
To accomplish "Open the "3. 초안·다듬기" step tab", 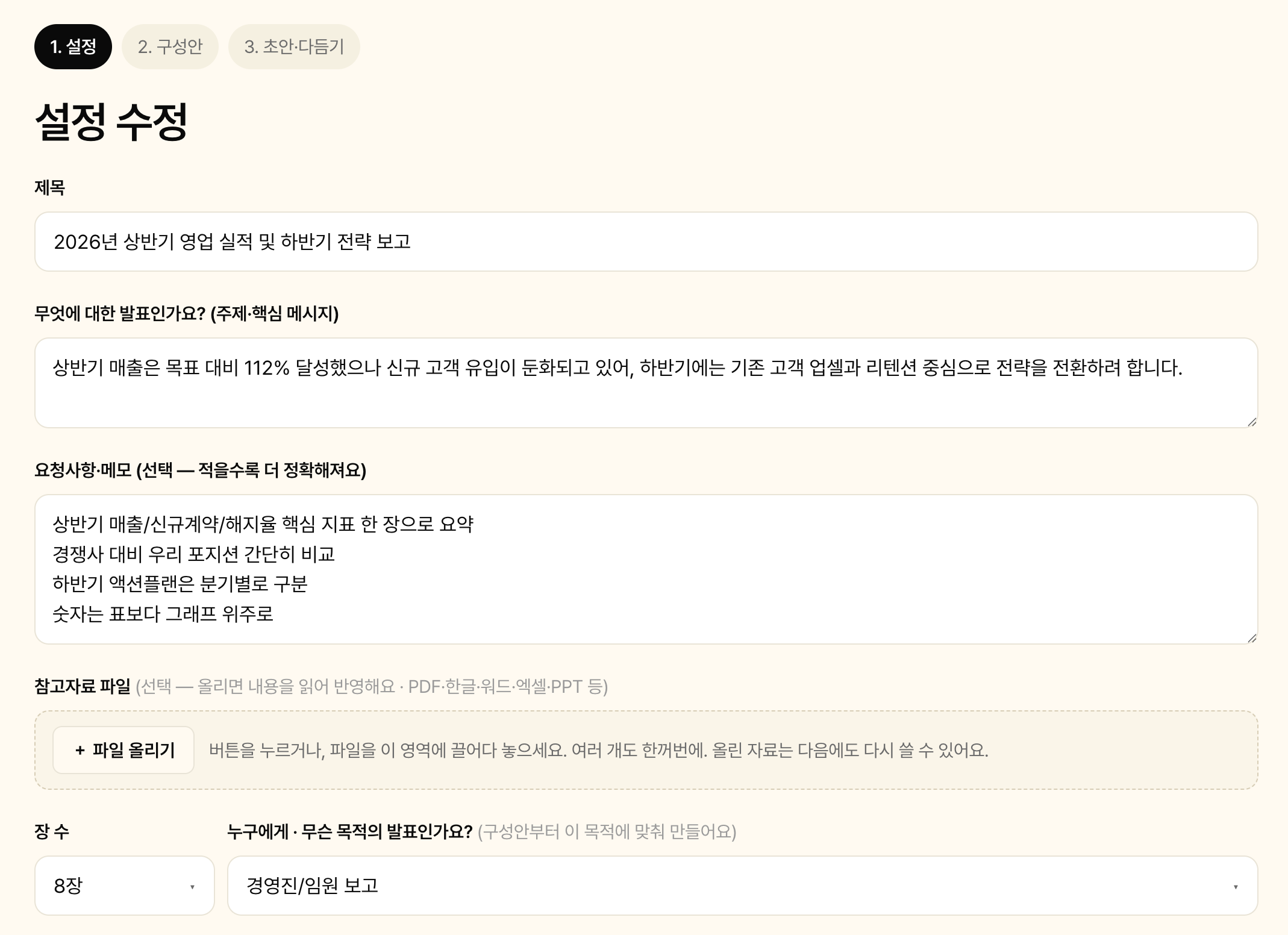I will [294, 46].
